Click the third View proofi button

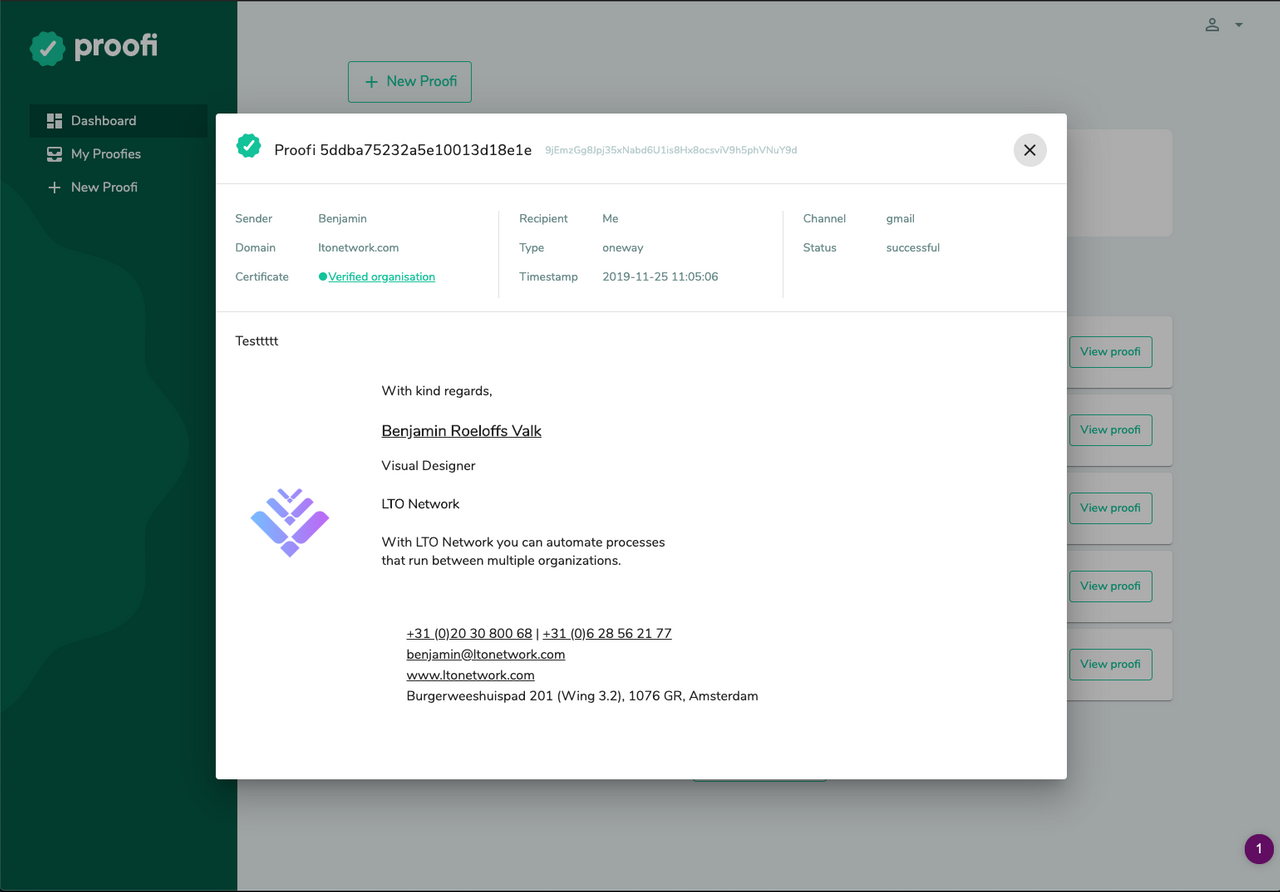coord(1110,508)
